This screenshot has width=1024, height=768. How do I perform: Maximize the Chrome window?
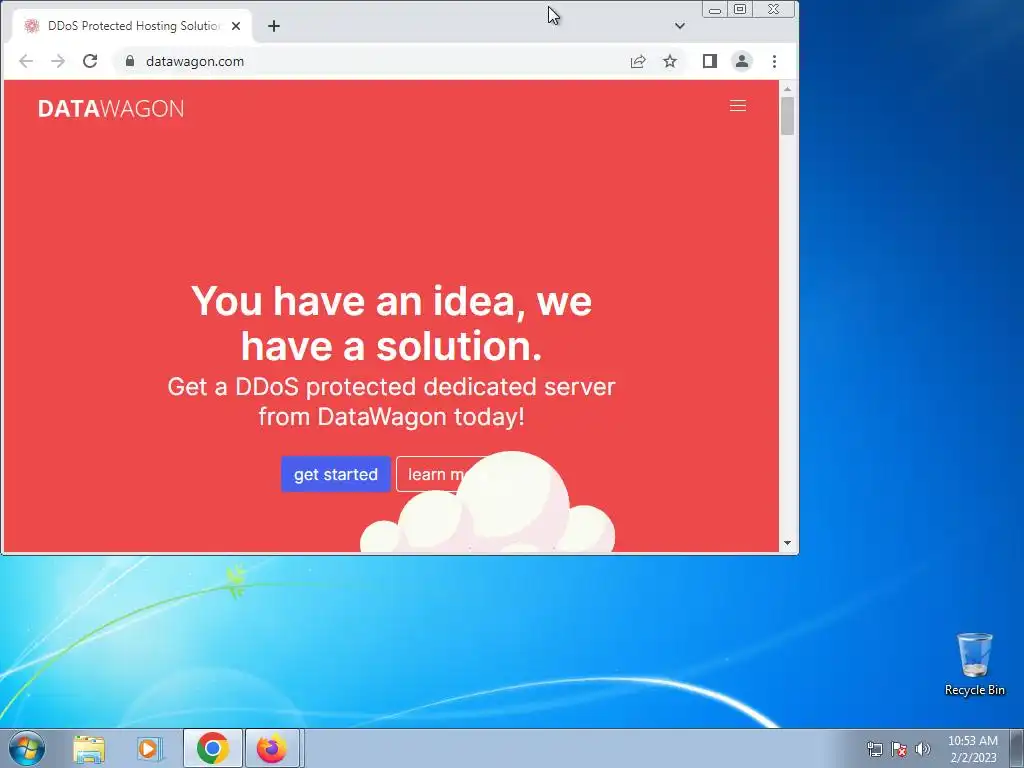point(740,9)
